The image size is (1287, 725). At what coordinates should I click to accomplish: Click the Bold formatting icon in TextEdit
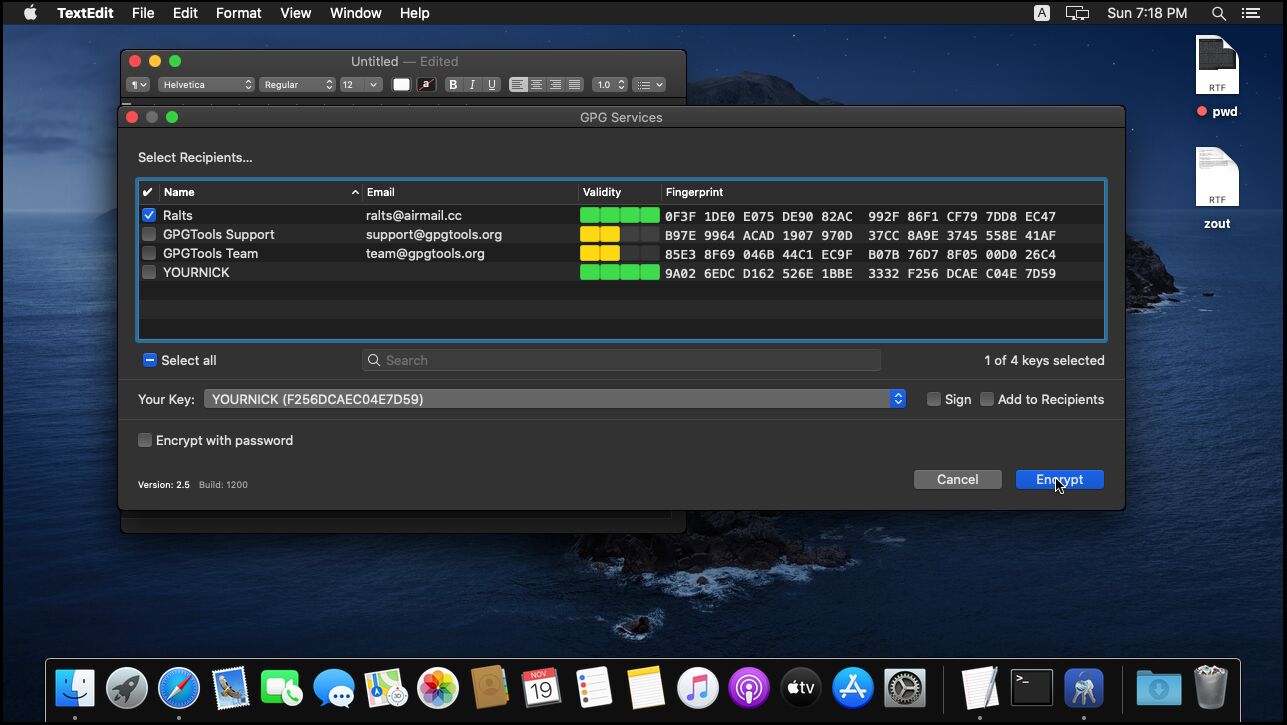pos(453,85)
